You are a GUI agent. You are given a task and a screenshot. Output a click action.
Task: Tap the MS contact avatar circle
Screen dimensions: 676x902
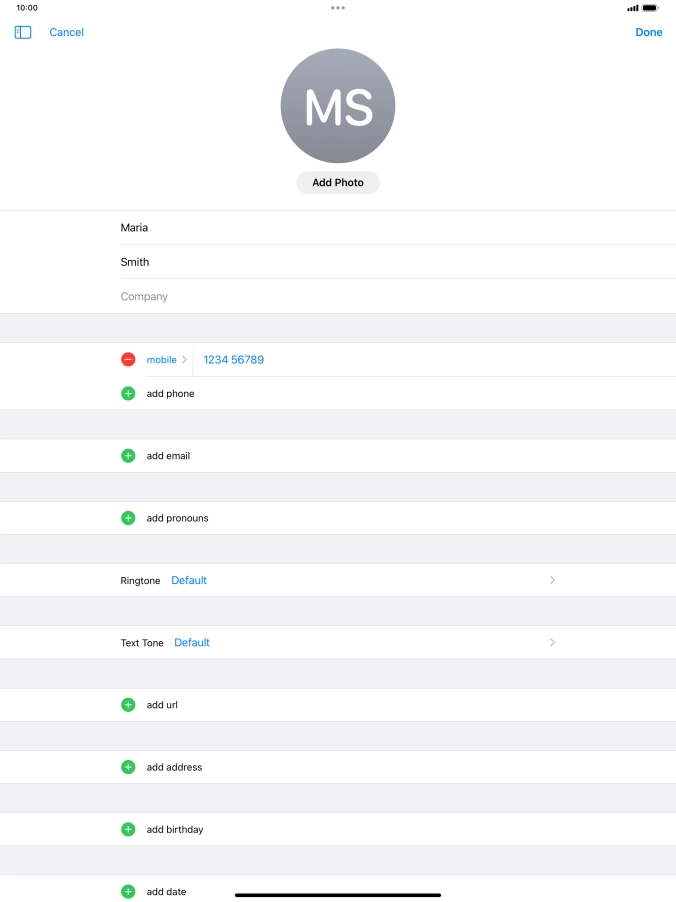(338, 106)
